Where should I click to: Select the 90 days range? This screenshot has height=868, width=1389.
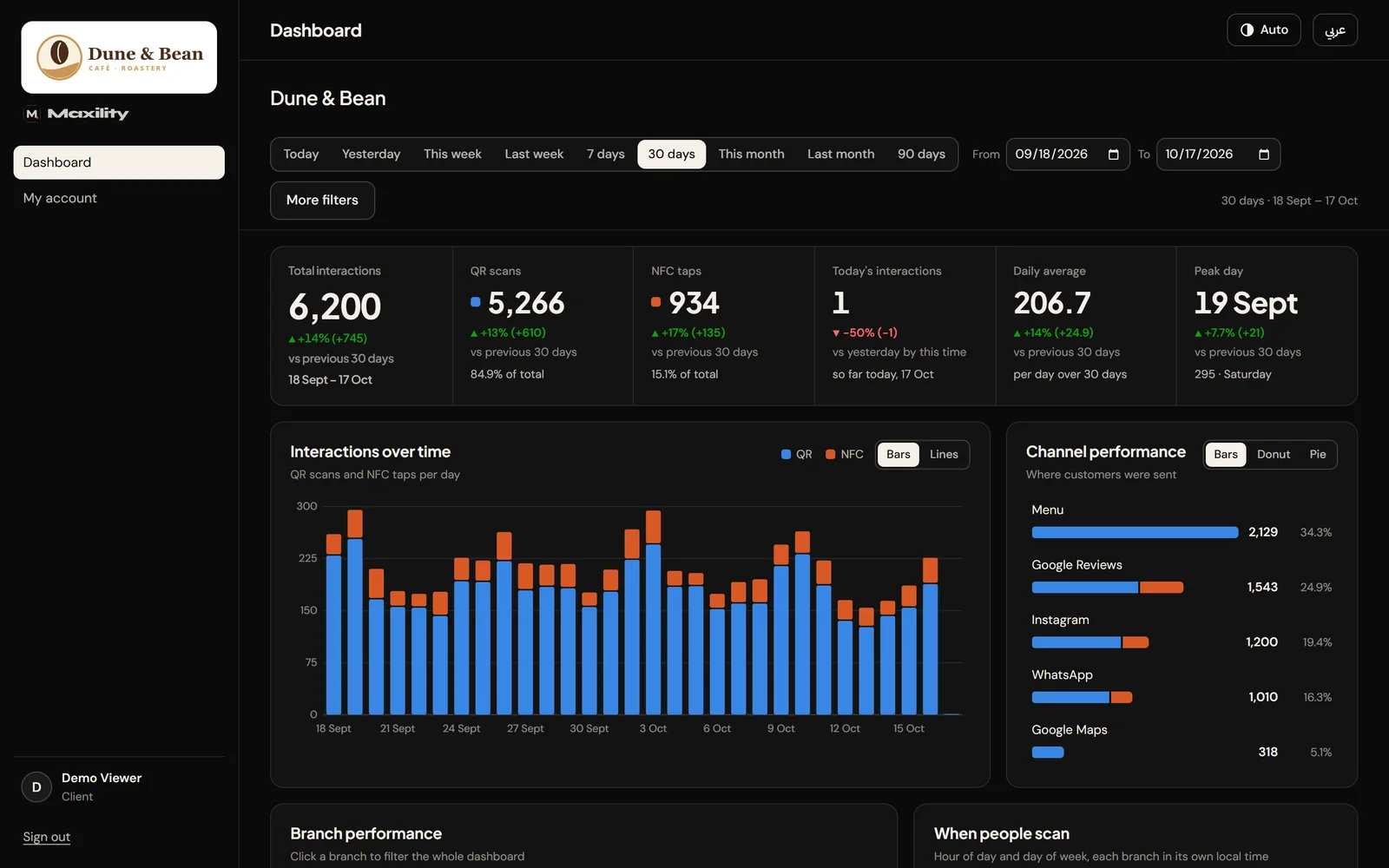click(921, 154)
